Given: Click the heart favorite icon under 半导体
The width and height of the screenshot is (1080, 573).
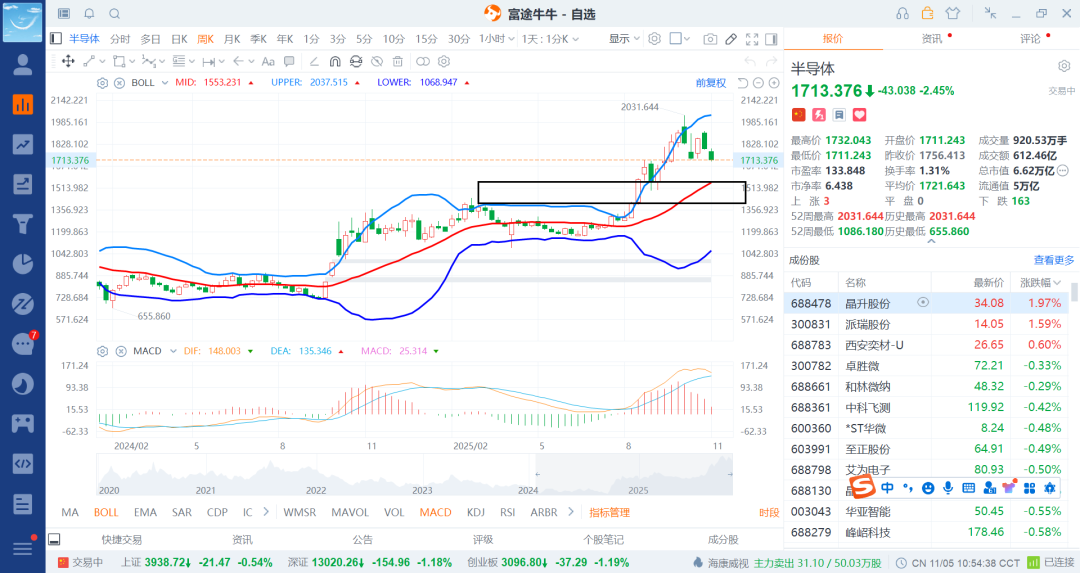Looking at the screenshot, I should 859,115.
